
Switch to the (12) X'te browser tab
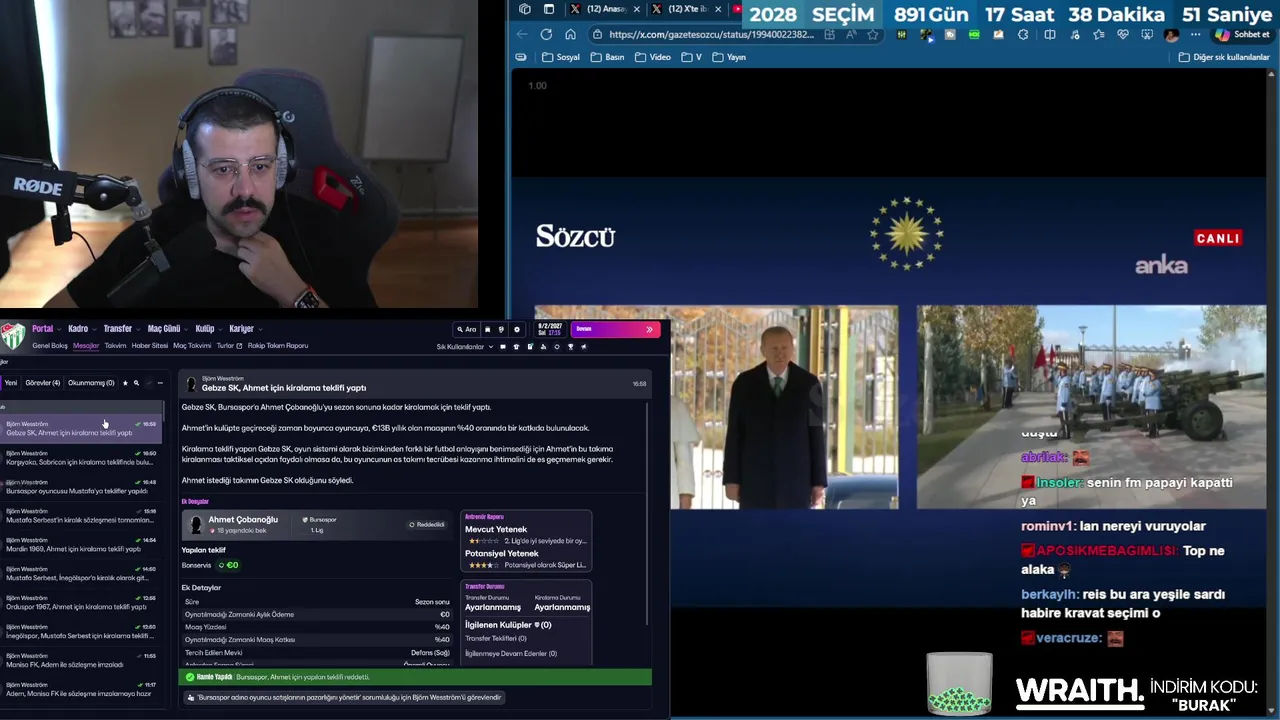click(x=687, y=9)
